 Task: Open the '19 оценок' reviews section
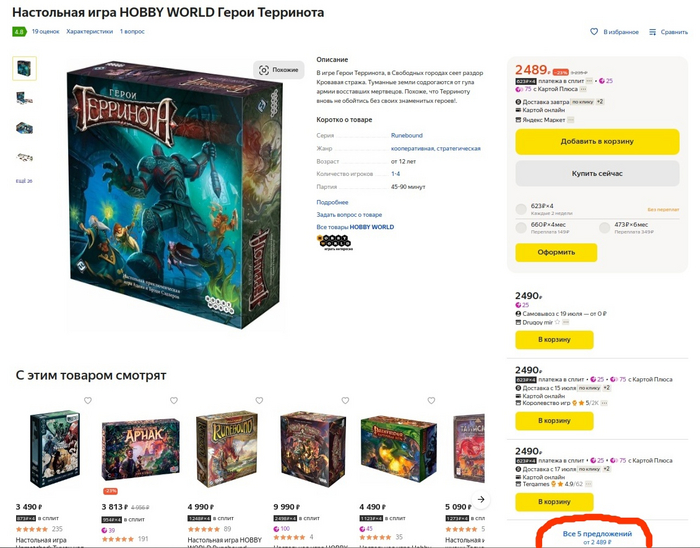tap(46, 32)
